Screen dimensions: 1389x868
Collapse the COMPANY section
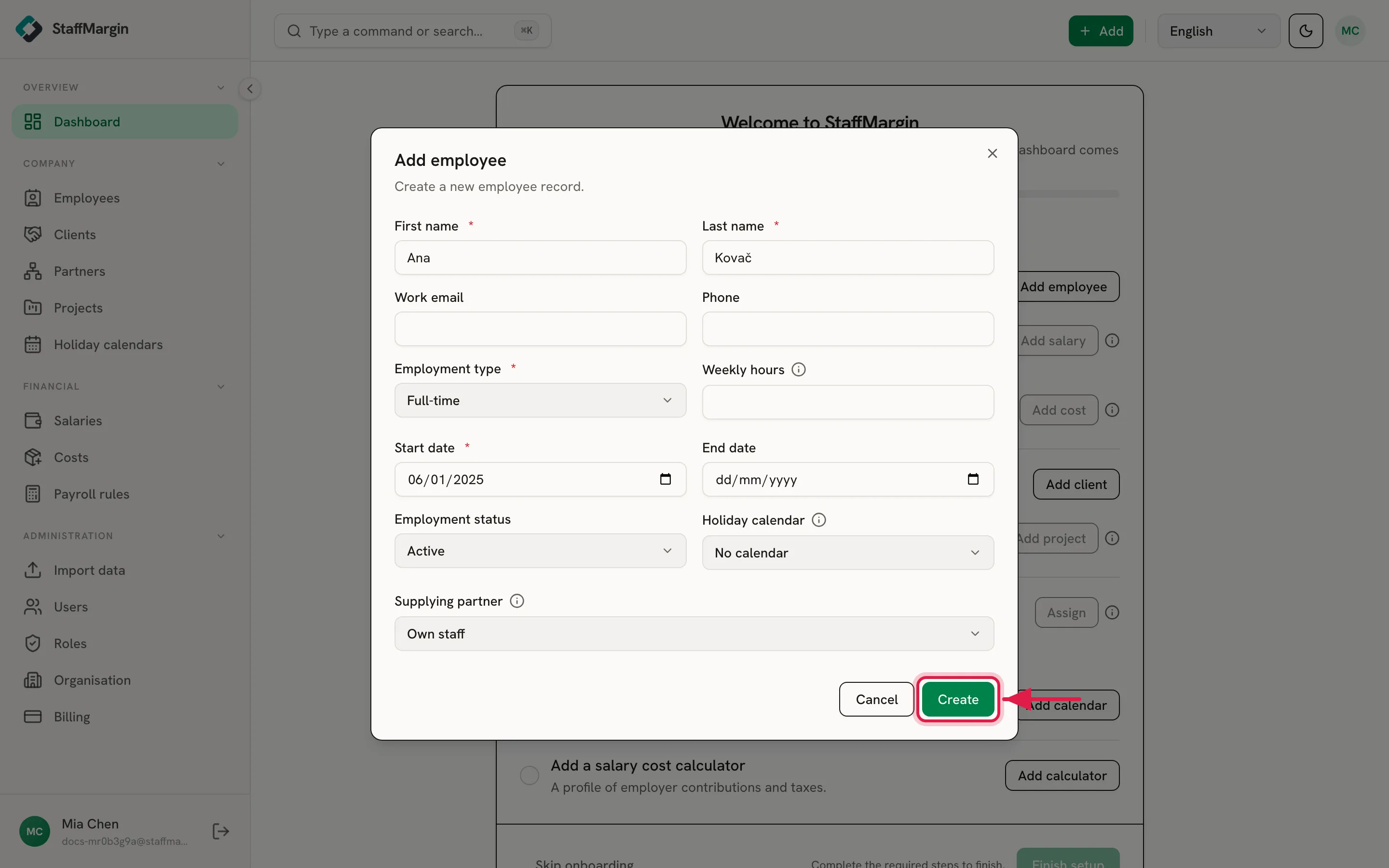pos(220,164)
